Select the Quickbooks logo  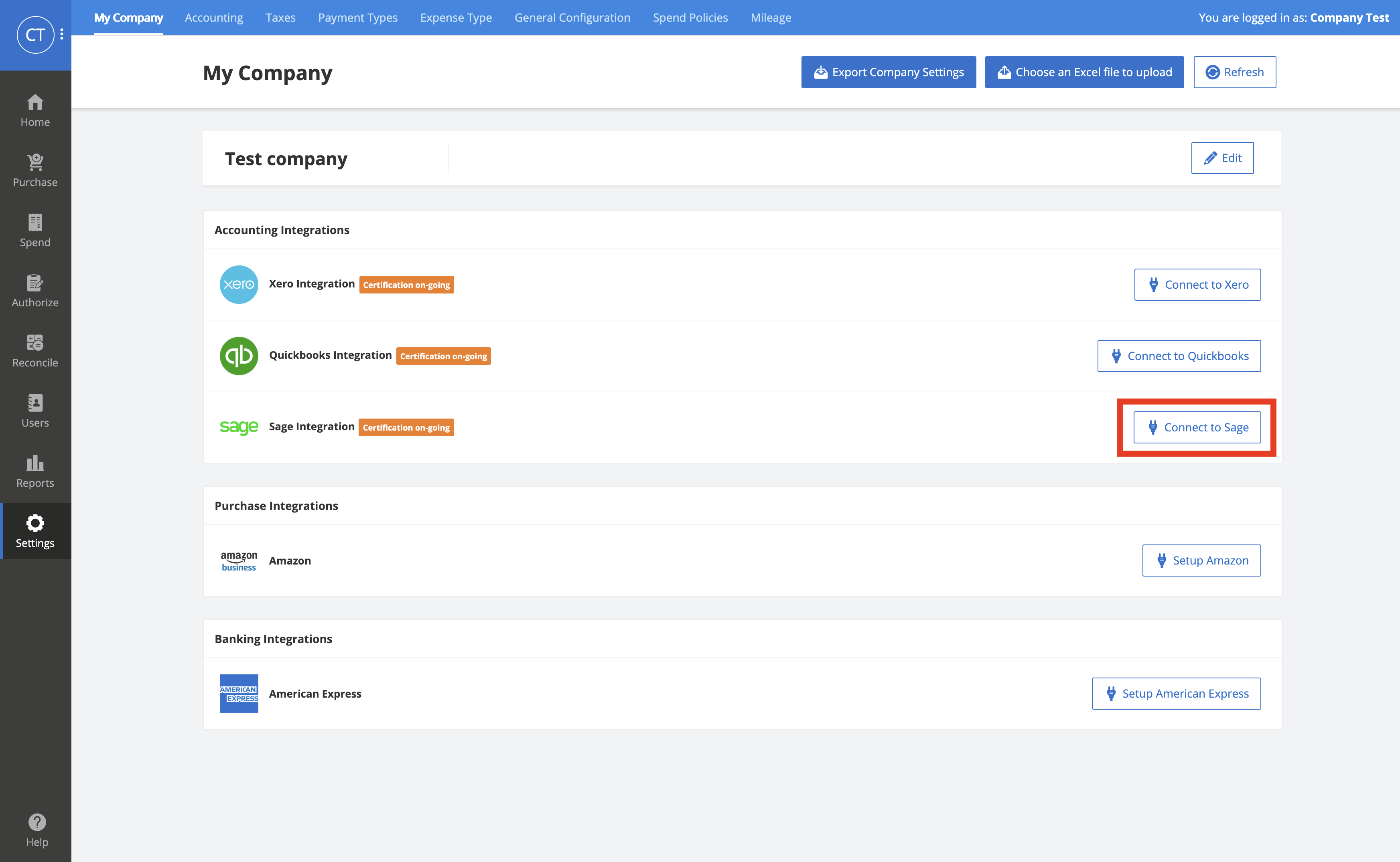(238, 355)
